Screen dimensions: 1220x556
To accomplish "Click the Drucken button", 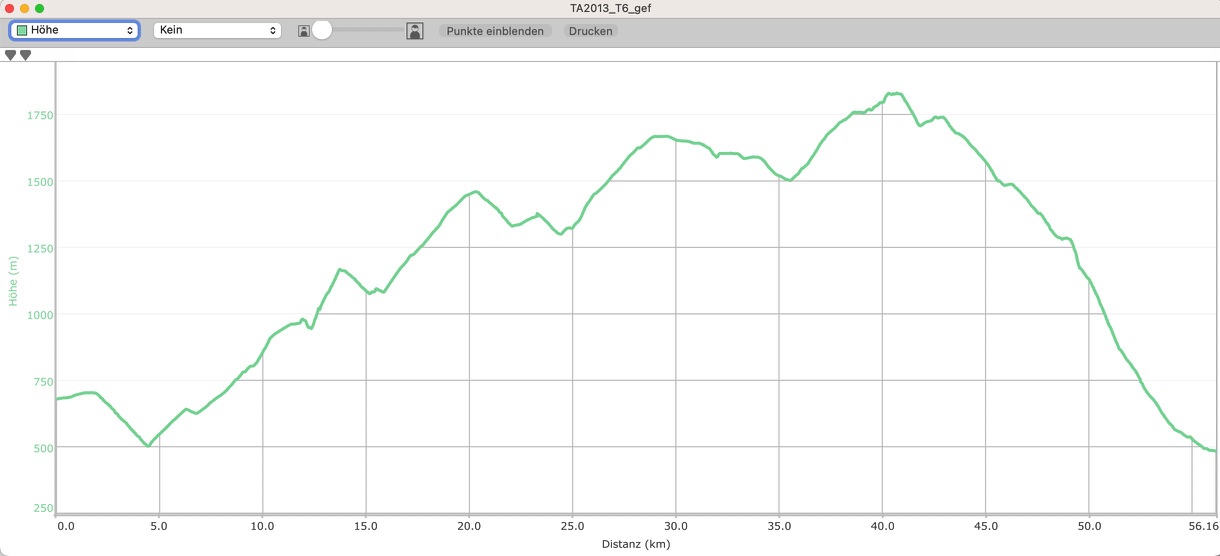I will click(590, 31).
